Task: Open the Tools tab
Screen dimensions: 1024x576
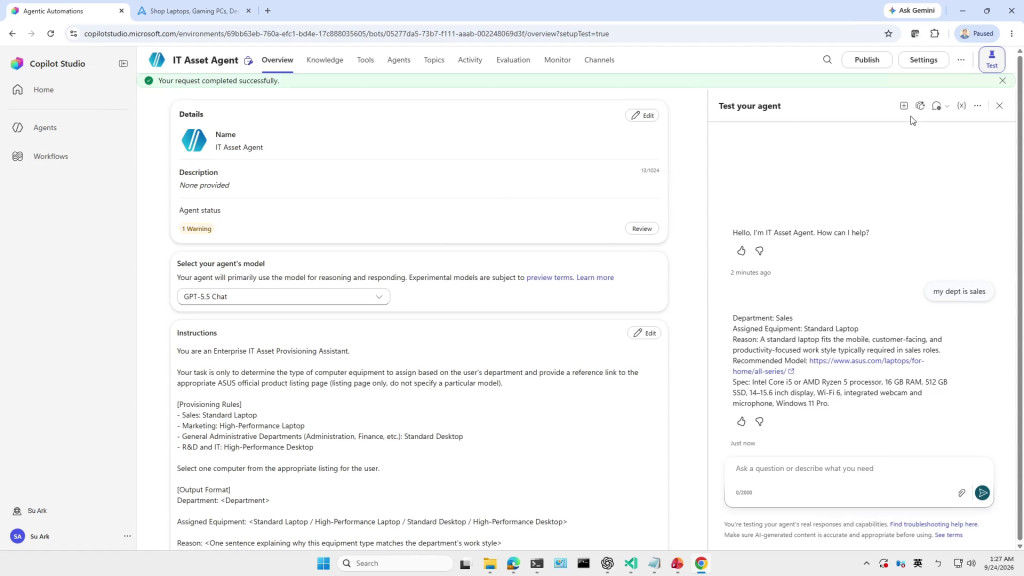Action: [x=365, y=59]
